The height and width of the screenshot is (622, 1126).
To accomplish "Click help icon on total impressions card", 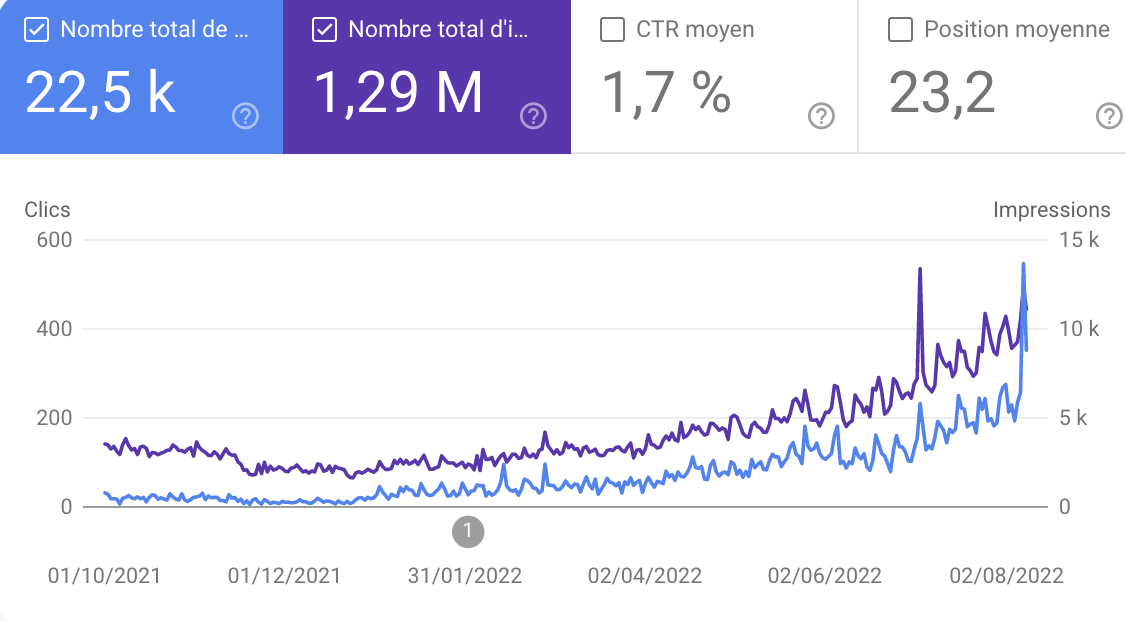I will pos(533,117).
